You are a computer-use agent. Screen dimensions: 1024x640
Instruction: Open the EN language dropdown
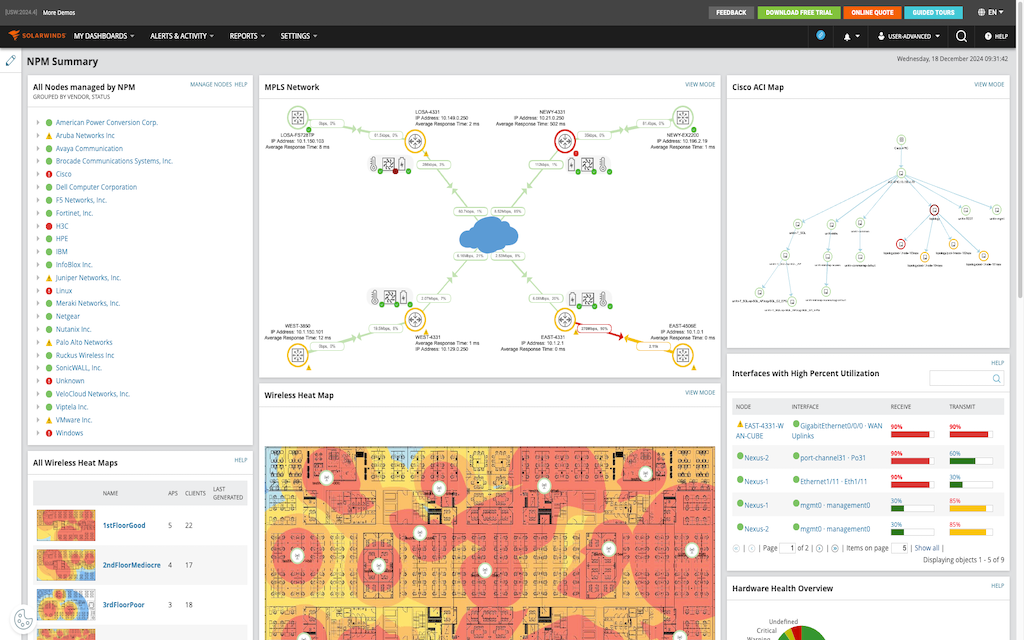pyautogui.click(x=991, y=12)
